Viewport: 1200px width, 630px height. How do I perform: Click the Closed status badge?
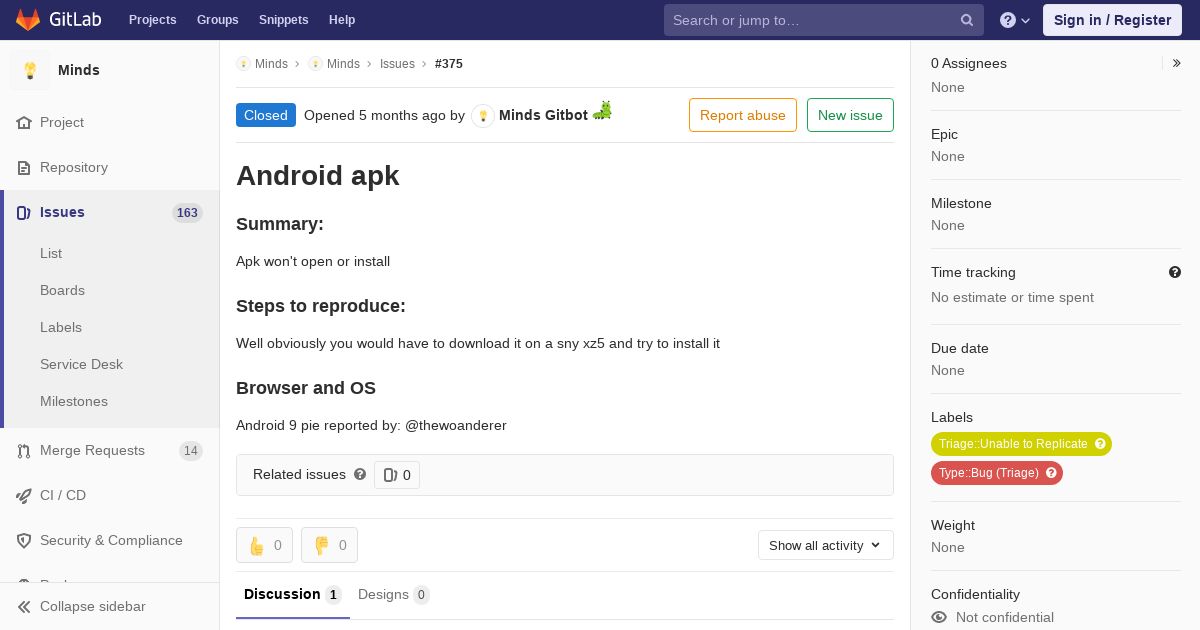pyautogui.click(x=266, y=115)
